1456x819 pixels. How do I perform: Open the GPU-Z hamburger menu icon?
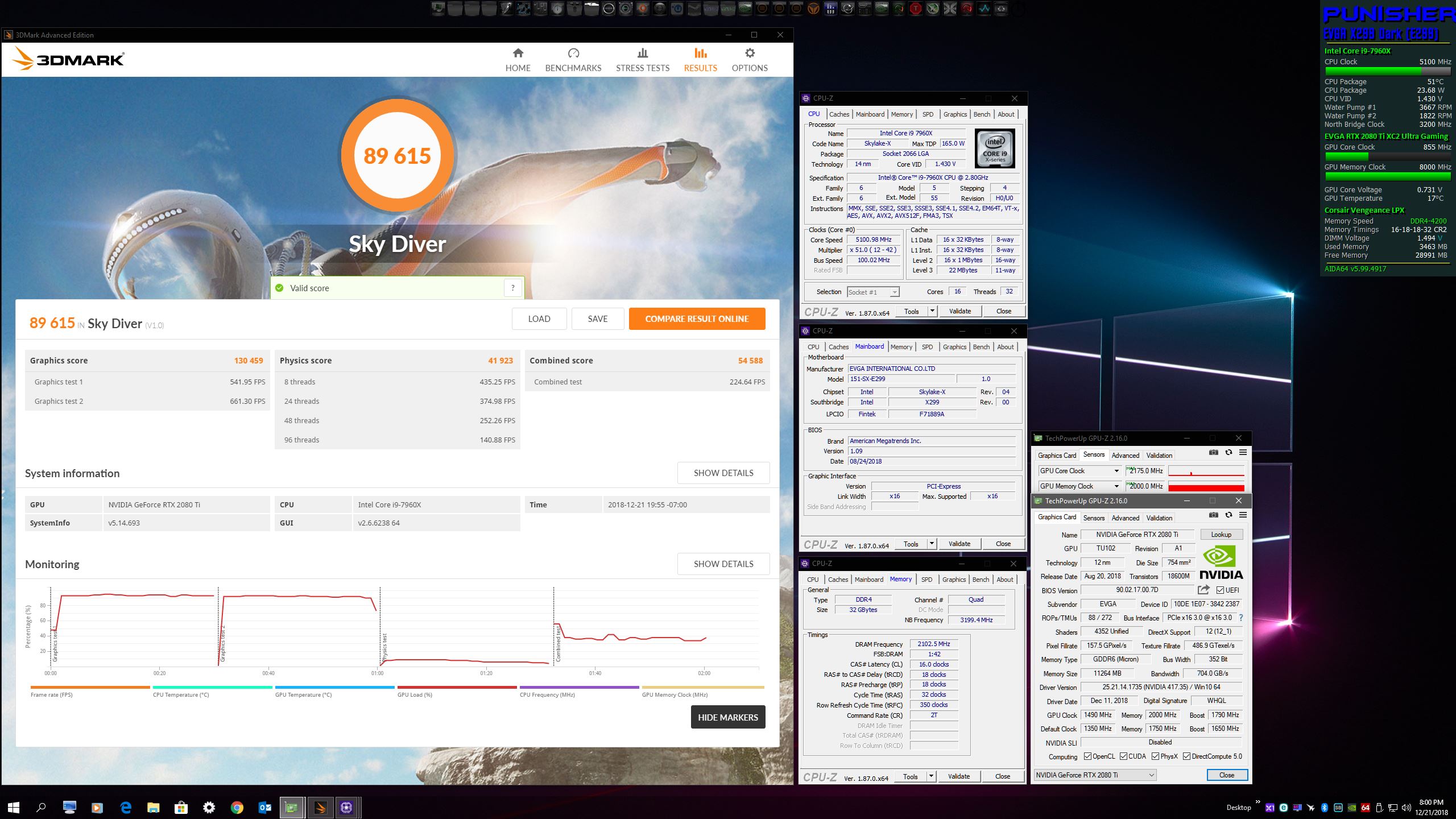click(x=1243, y=515)
